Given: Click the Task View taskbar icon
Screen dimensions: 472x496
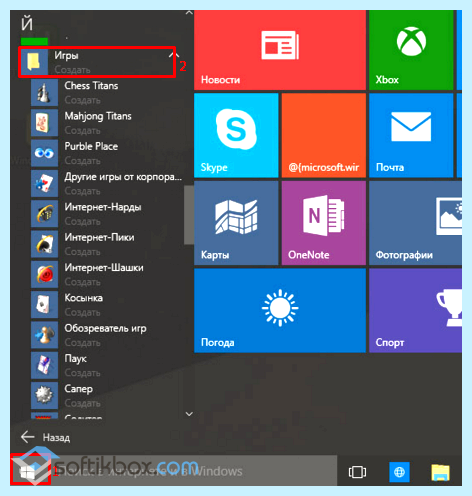Looking at the screenshot, I should pyautogui.click(x=357, y=472).
